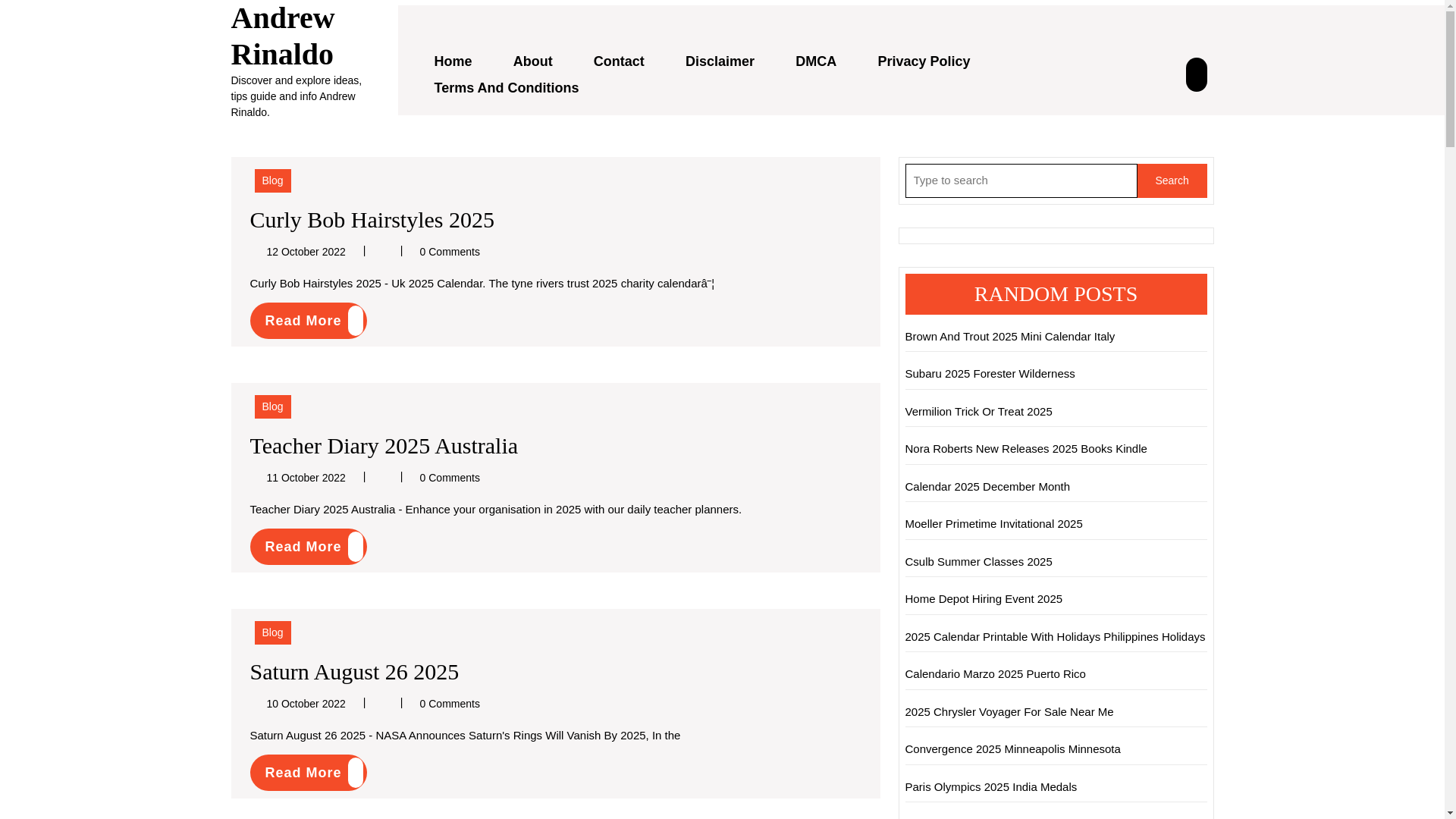Click the 11 October 2022 date link

pyautogui.click(x=306, y=478)
